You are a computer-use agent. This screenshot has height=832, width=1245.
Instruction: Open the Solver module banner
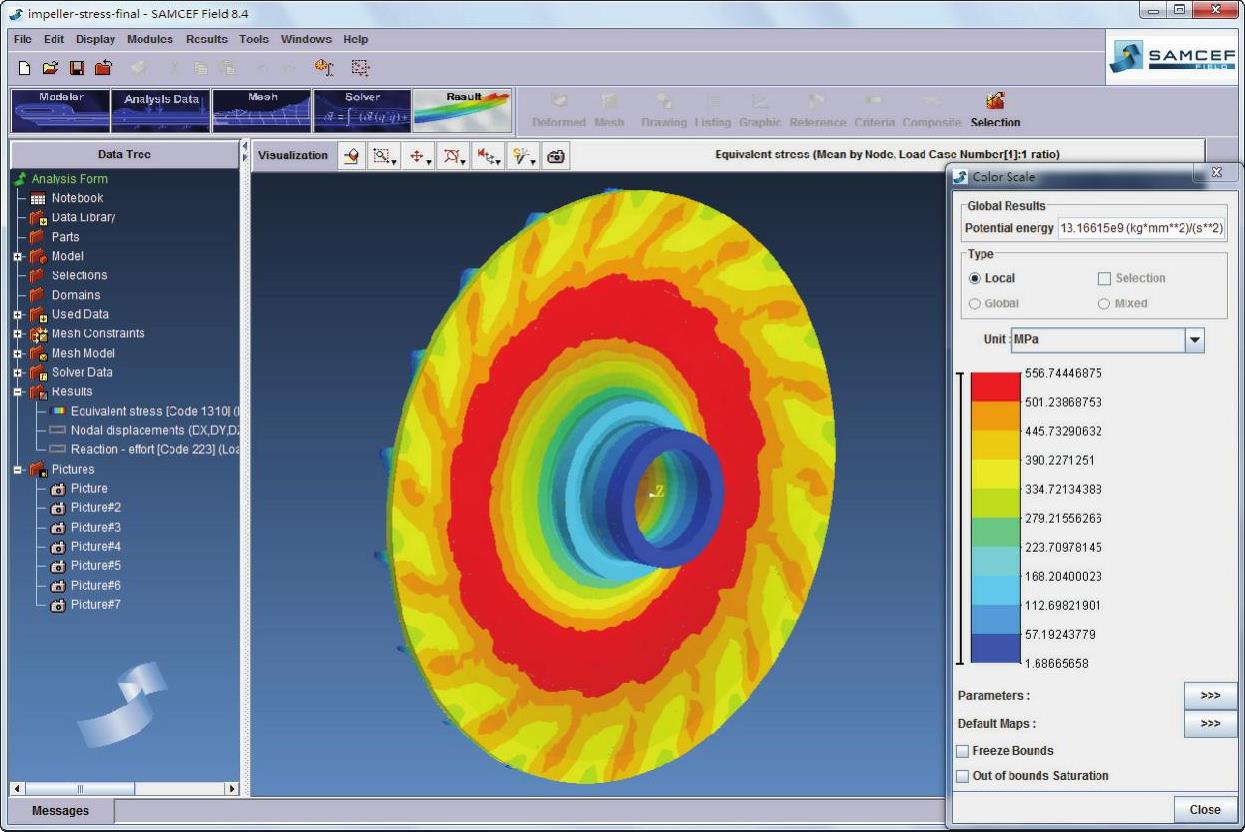tap(362, 110)
